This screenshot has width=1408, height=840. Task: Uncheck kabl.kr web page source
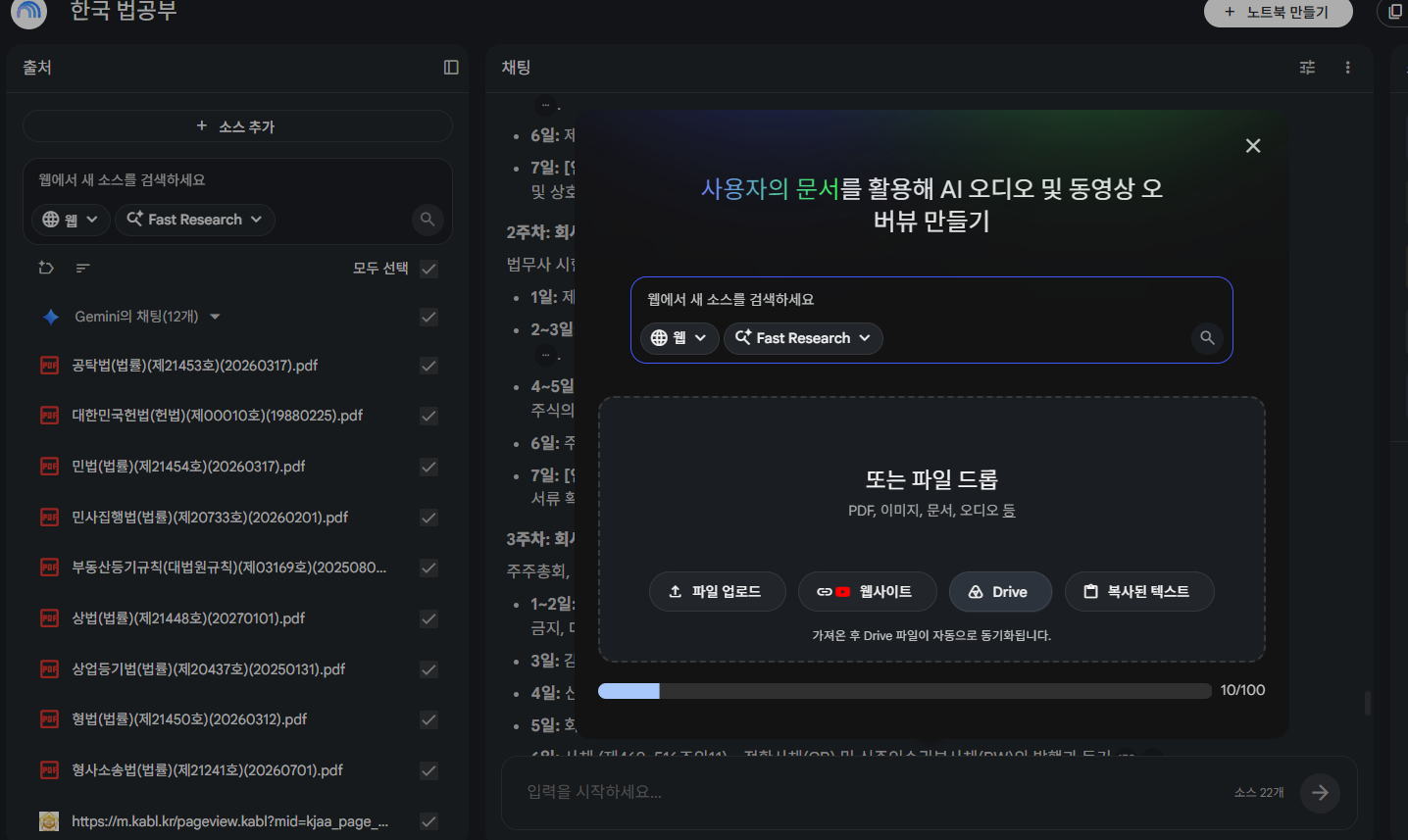point(428,821)
